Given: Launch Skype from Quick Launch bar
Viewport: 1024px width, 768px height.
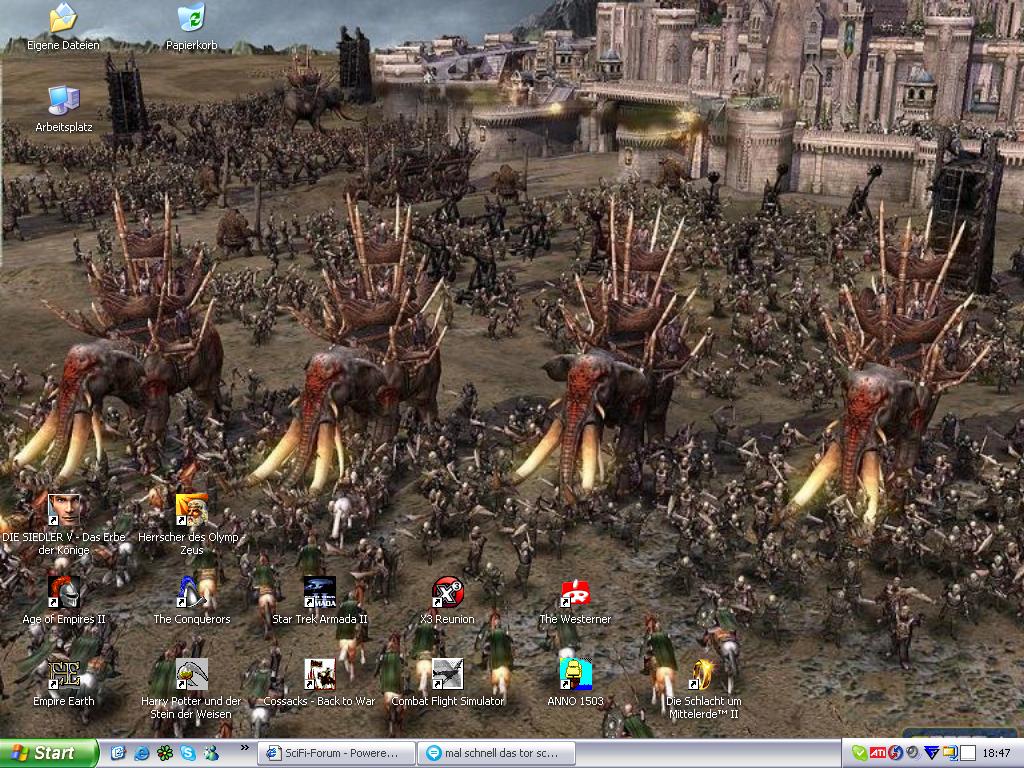Looking at the screenshot, I should (188, 753).
